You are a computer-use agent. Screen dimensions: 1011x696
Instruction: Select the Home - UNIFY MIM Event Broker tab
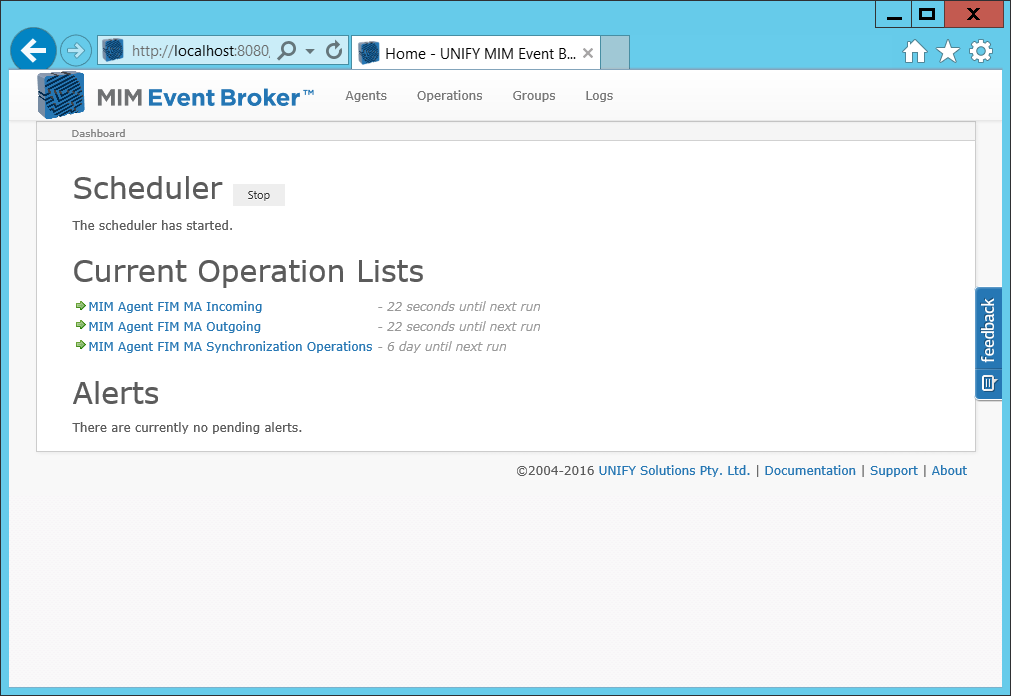(x=476, y=53)
